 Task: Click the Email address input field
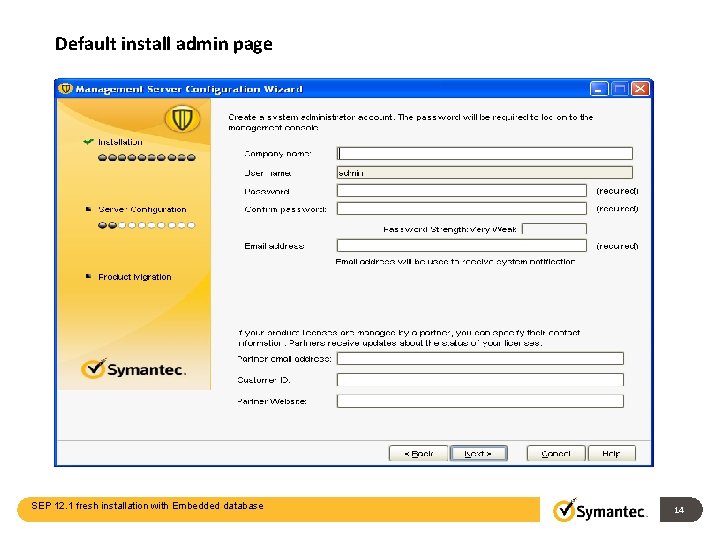point(461,246)
